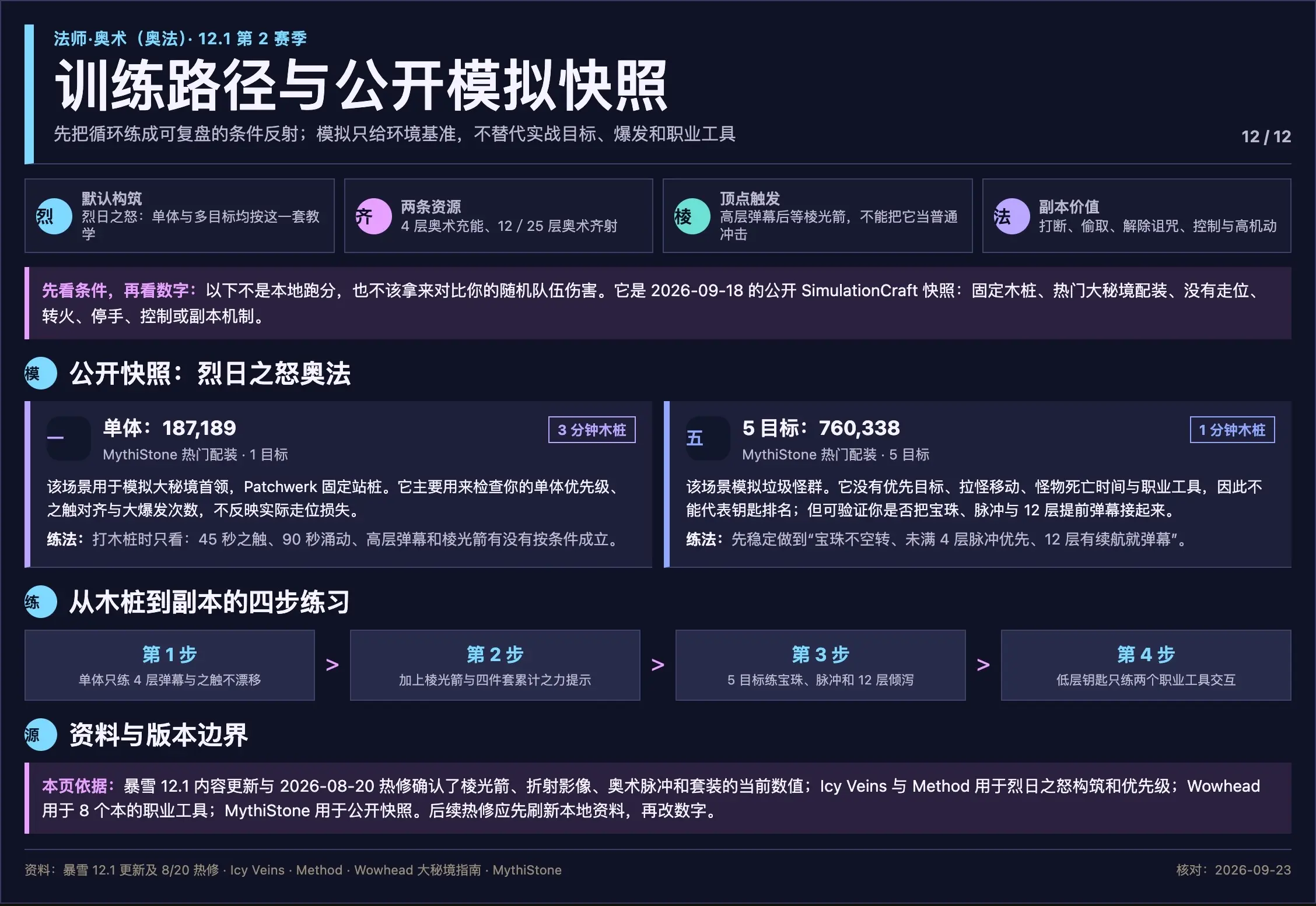1316x906 pixels.
Task: Click the 12 / 12 page indicator
Action: pos(1266,136)
